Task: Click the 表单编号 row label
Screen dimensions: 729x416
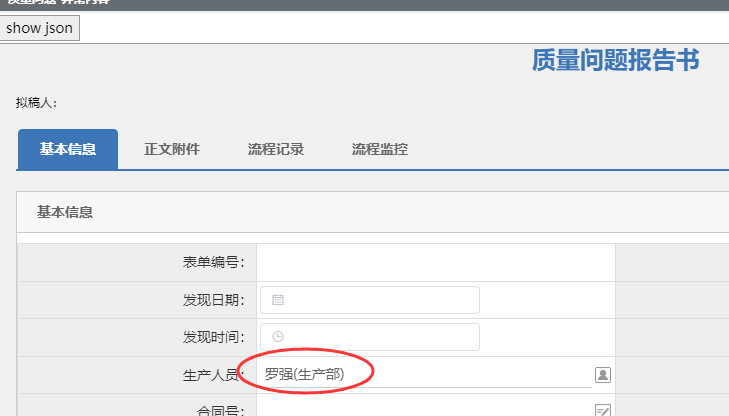Action: pos(213,263)
